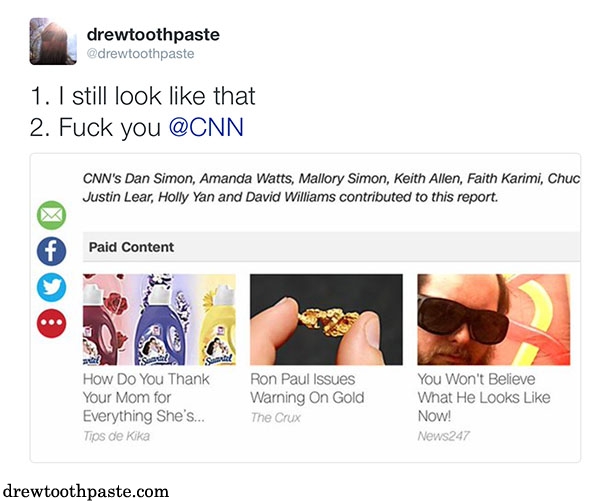The width and height of the screenshot is (600, 502).
Task: Click the CNN contributors credit text
Action: point(331,187)
